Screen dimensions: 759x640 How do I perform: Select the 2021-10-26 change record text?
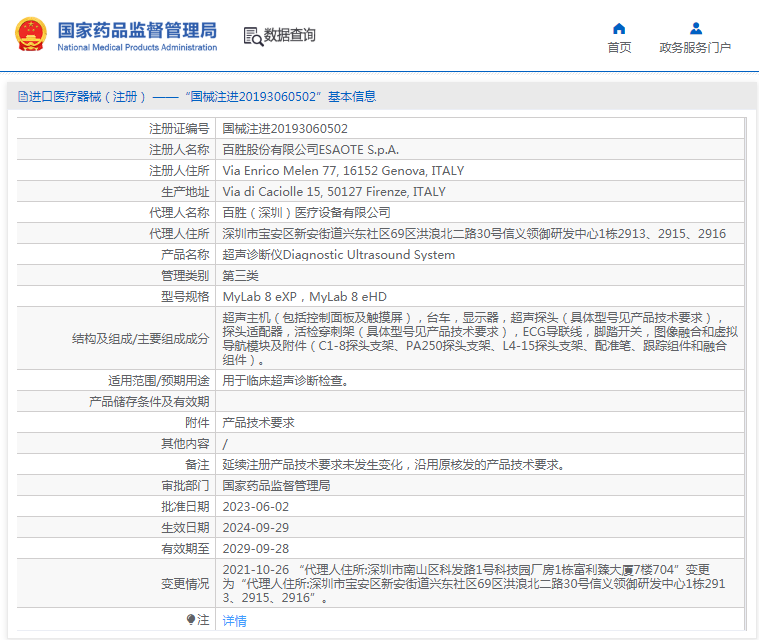coord(474,583)
